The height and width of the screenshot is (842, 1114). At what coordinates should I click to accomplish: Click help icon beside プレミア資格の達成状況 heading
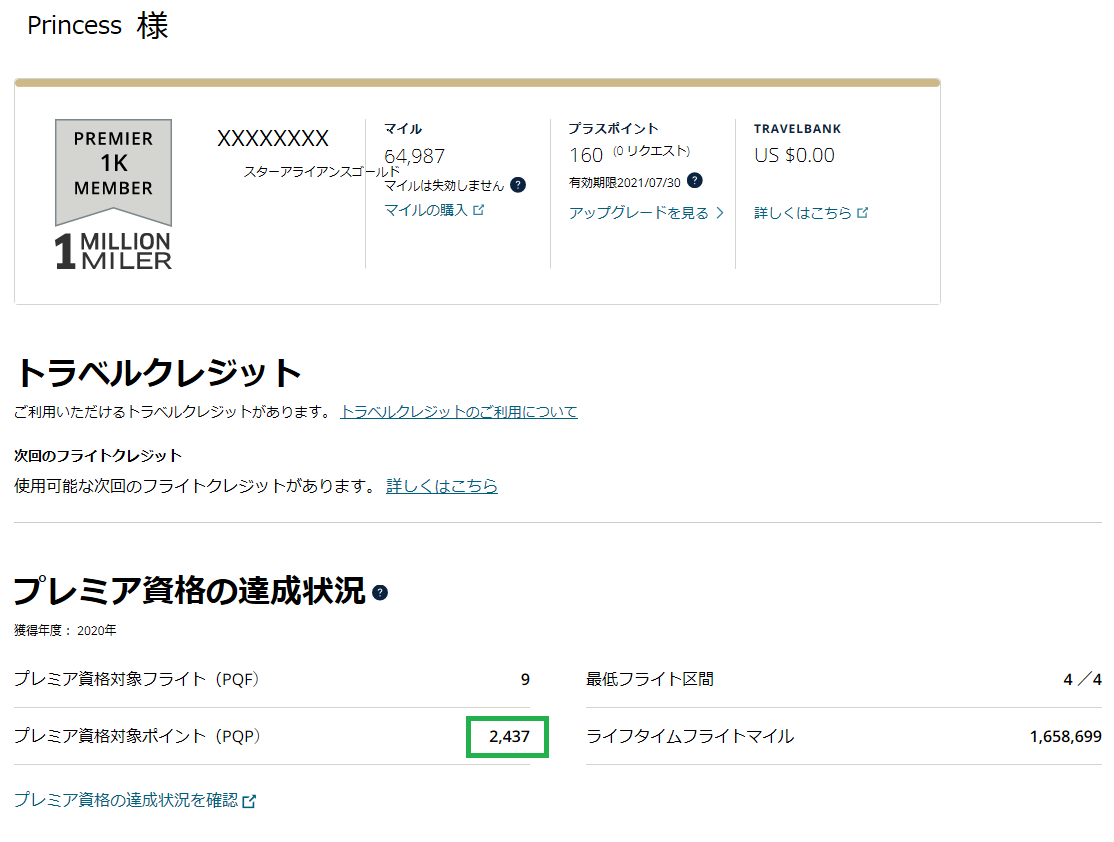380,593
